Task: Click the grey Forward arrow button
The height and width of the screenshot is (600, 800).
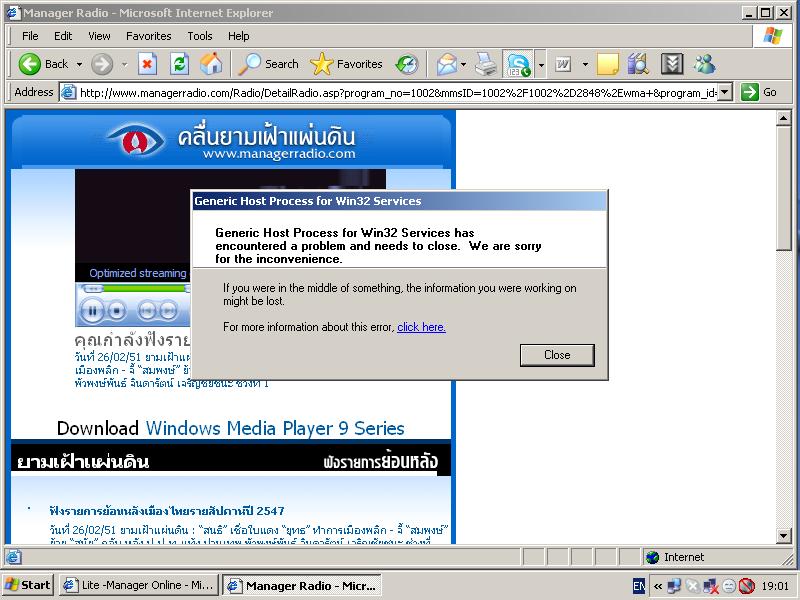Action: click(102, 64)
